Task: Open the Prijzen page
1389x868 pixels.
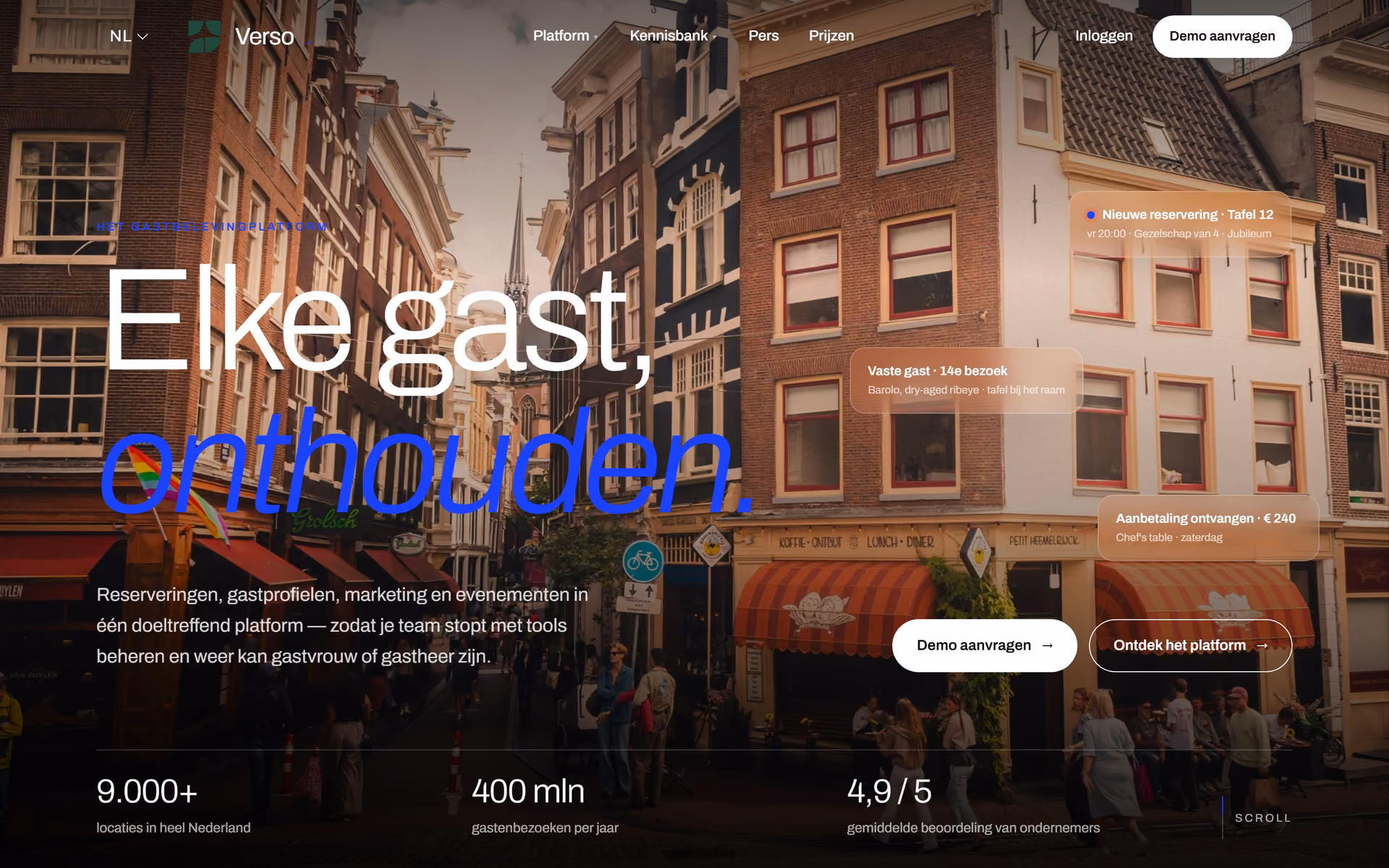Action: pyautogui.click(x=831, y=35)
